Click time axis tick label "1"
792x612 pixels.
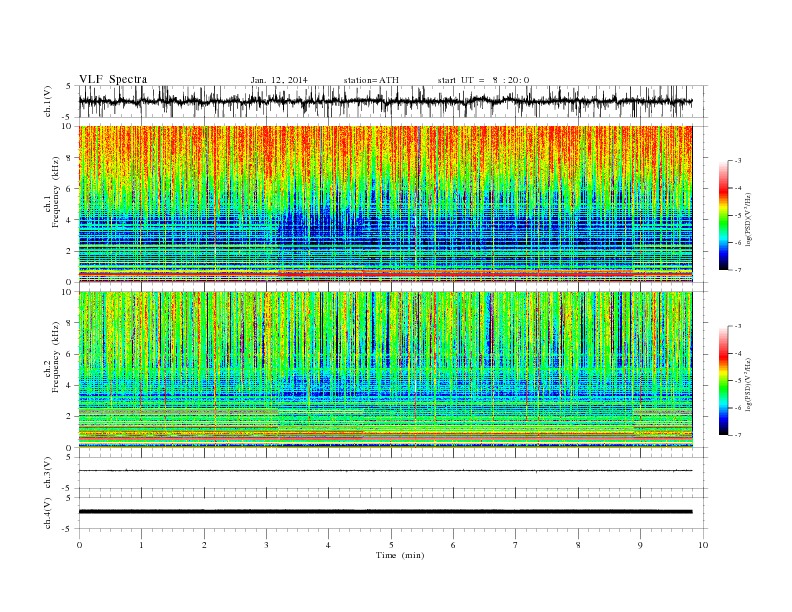tap(141, 545)
